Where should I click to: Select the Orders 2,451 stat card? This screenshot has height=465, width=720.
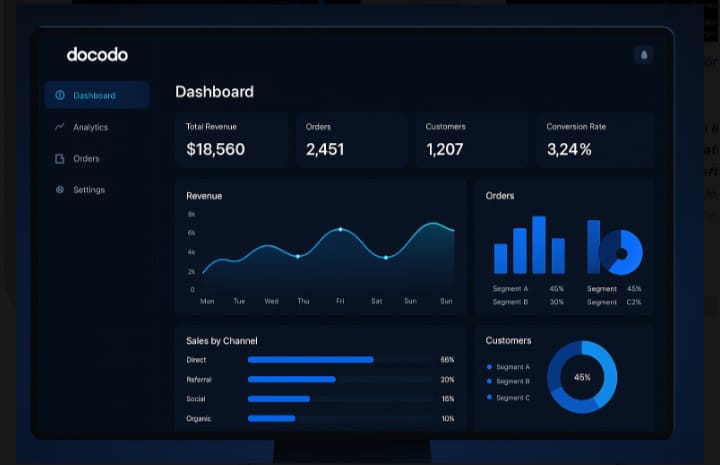pyautogui.click(x=350, y=139)
